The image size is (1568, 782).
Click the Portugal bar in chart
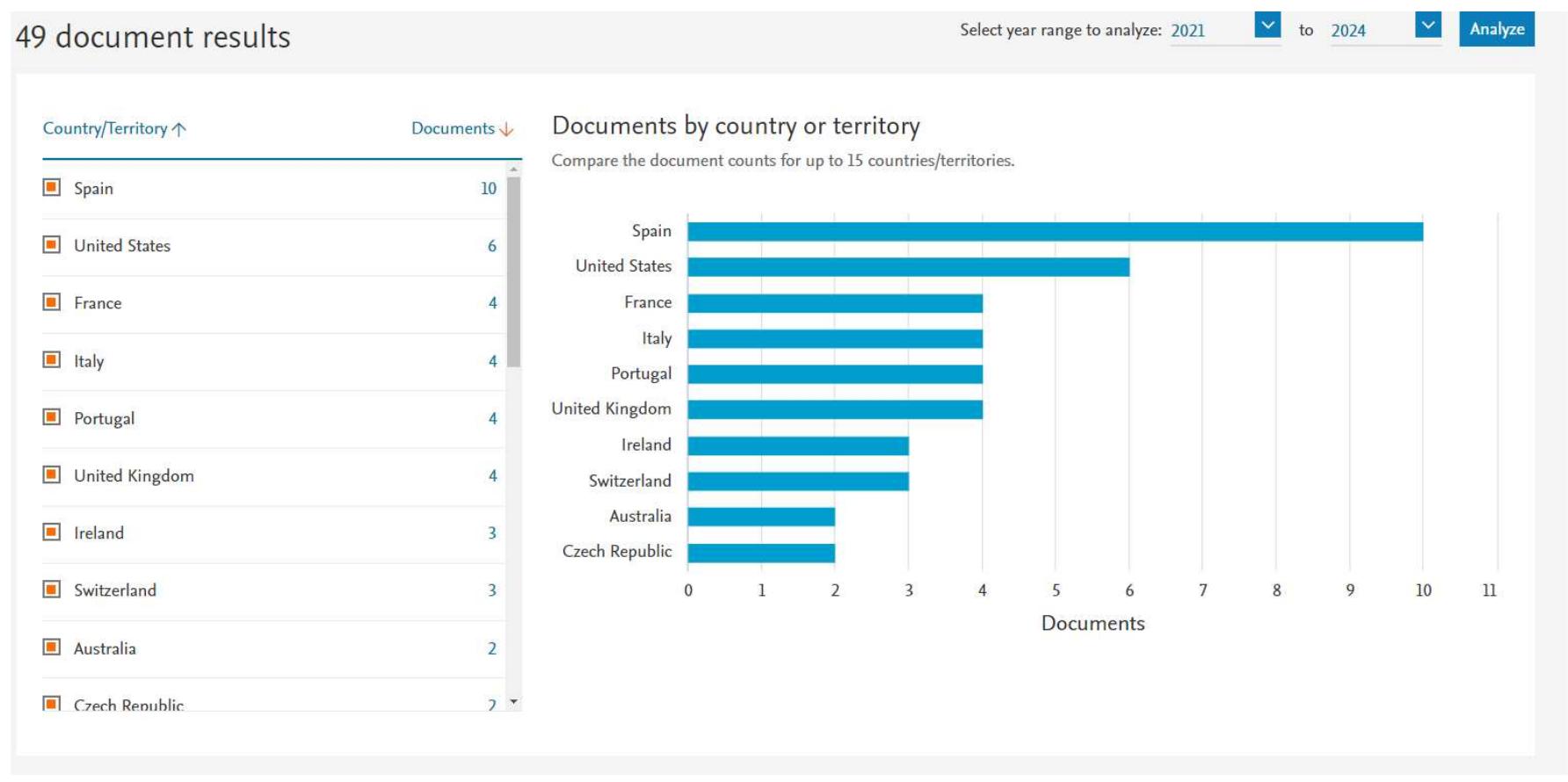835,374
